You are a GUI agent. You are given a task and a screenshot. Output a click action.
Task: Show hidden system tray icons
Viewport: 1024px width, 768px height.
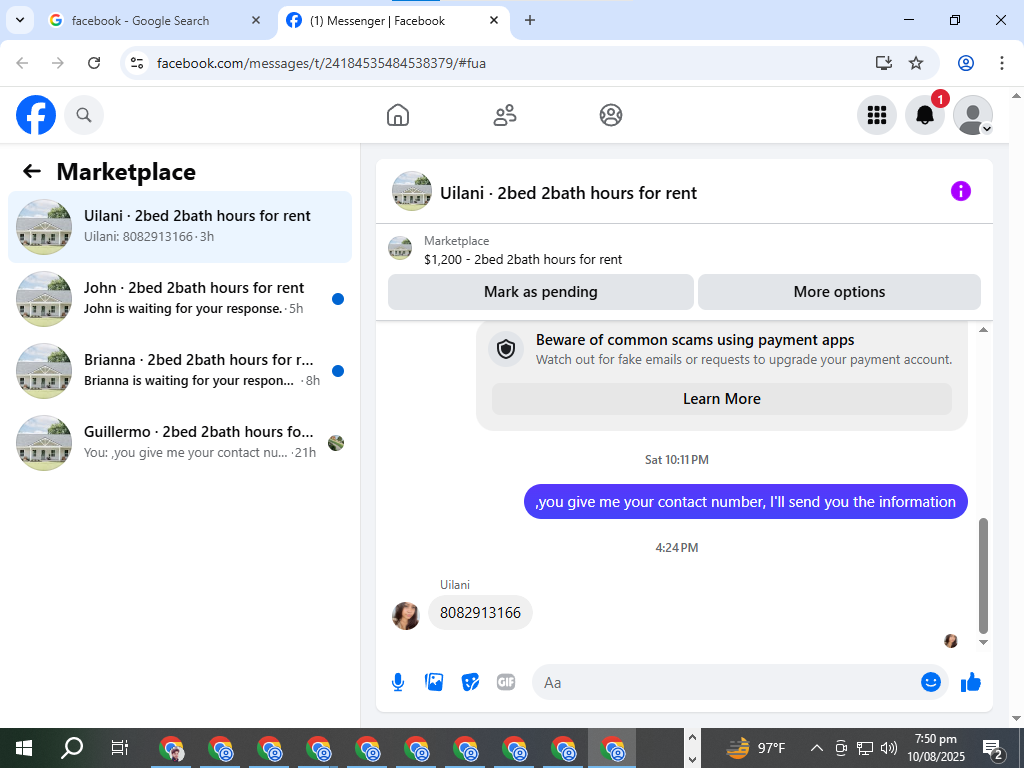(816, 748)
